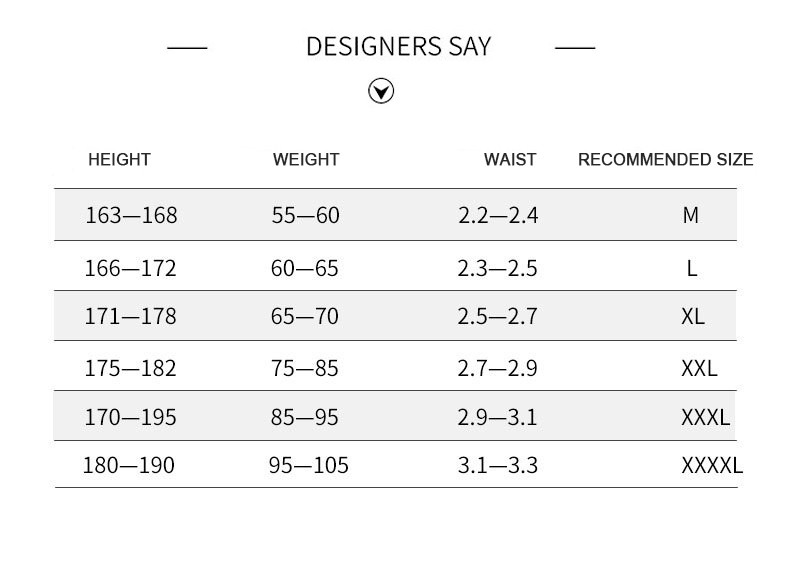Click the 175—182 height cell

point(131,368)
